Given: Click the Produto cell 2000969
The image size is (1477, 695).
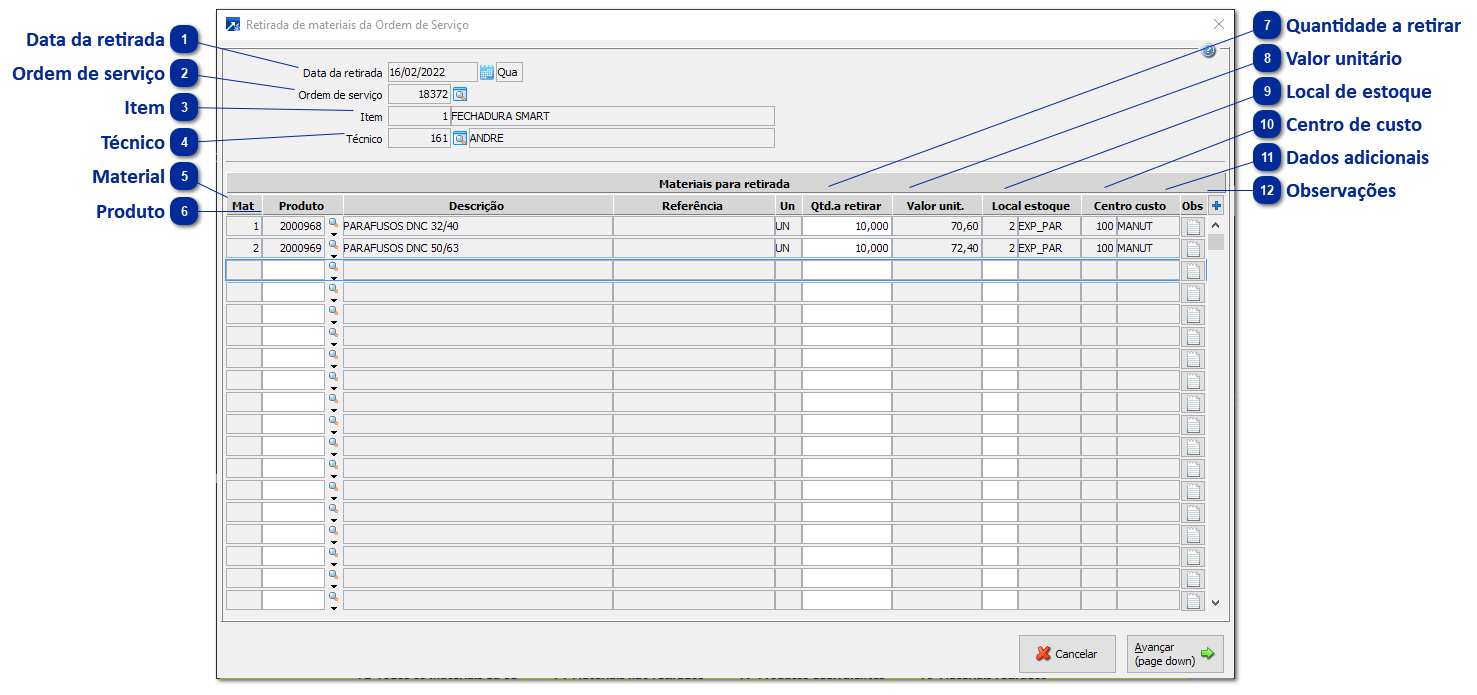Looking at the screenshot, I should 294,249.
